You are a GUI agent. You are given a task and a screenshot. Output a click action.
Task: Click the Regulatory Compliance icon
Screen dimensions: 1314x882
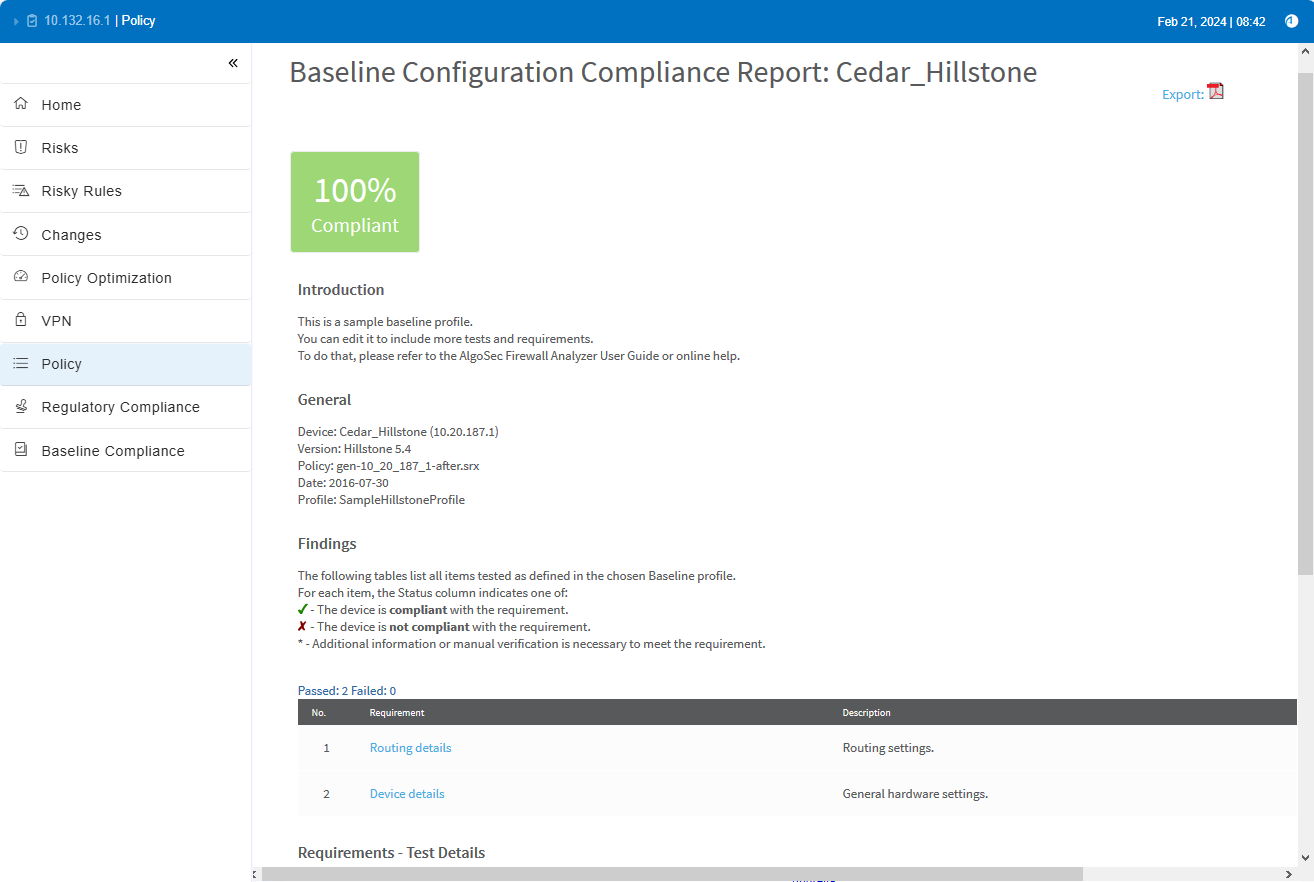pos(20,406)
